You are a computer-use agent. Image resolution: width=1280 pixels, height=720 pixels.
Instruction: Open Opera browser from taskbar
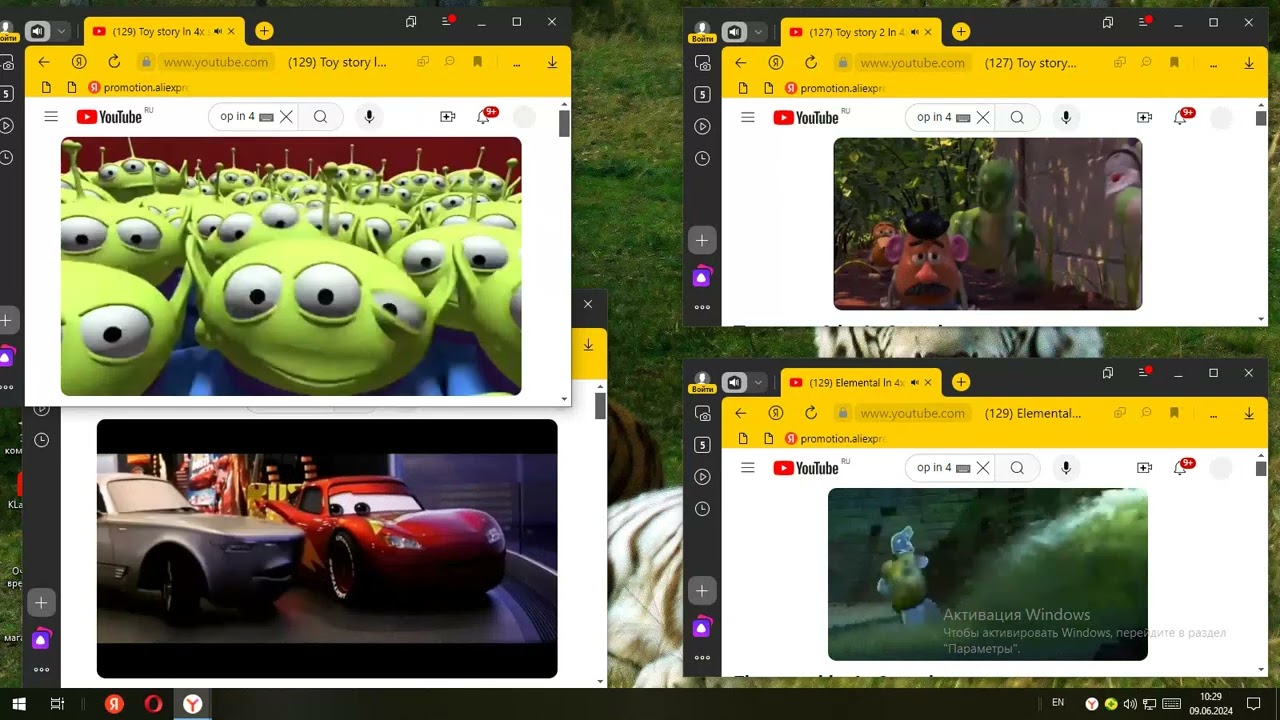coord(153,704)
